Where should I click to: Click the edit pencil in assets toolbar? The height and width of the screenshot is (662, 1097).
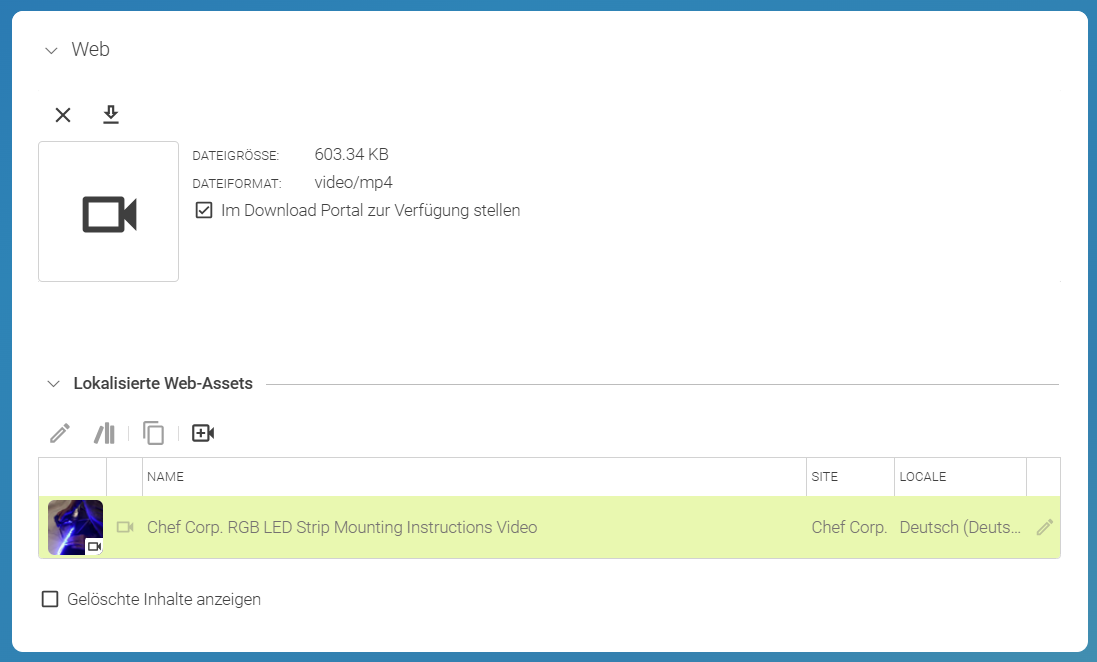click(60, 433)
